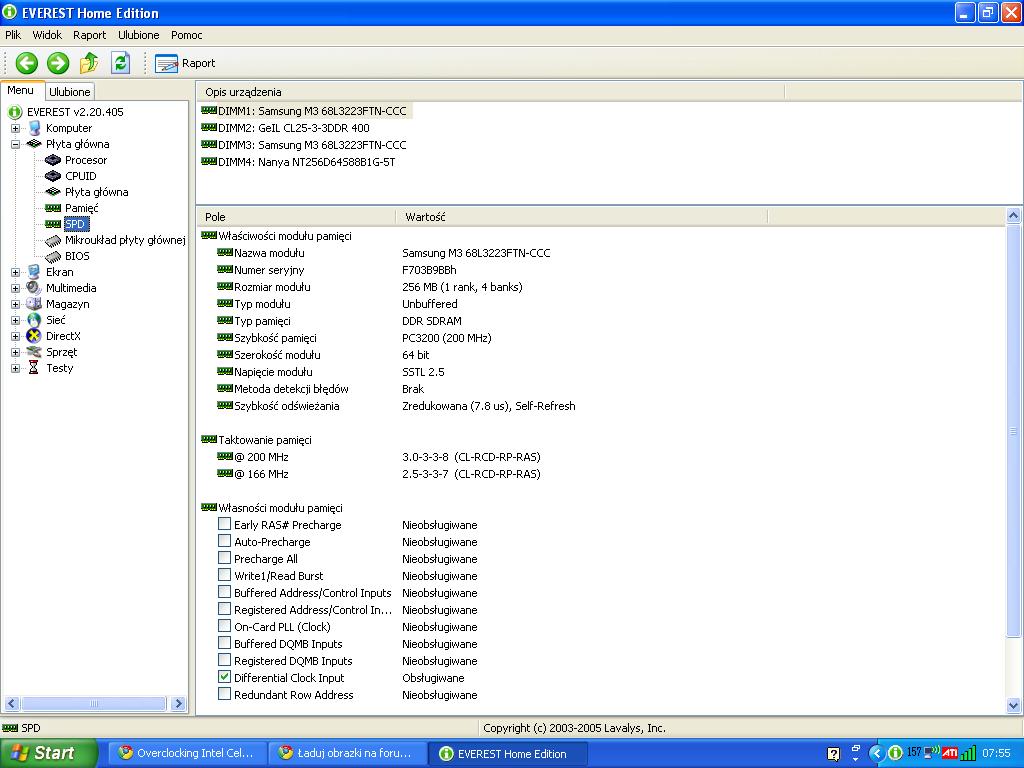Toggle Redundant Row Address checkbox
Viewport: 1024px width, 768px height.
[x=224, y=694]
